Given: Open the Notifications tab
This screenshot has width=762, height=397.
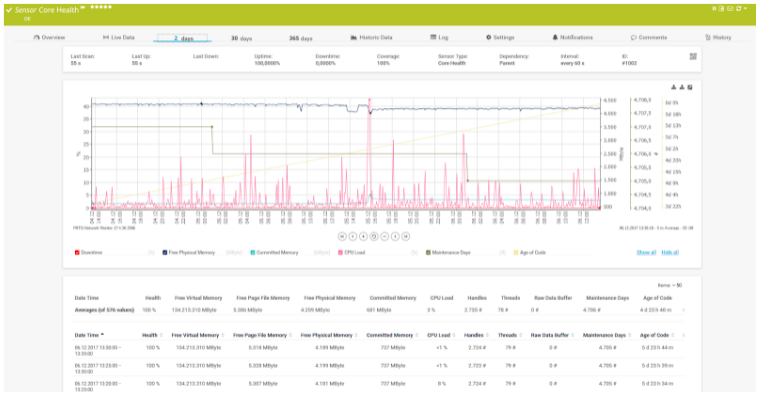Looking at the screenshot, I should point(572,37).
